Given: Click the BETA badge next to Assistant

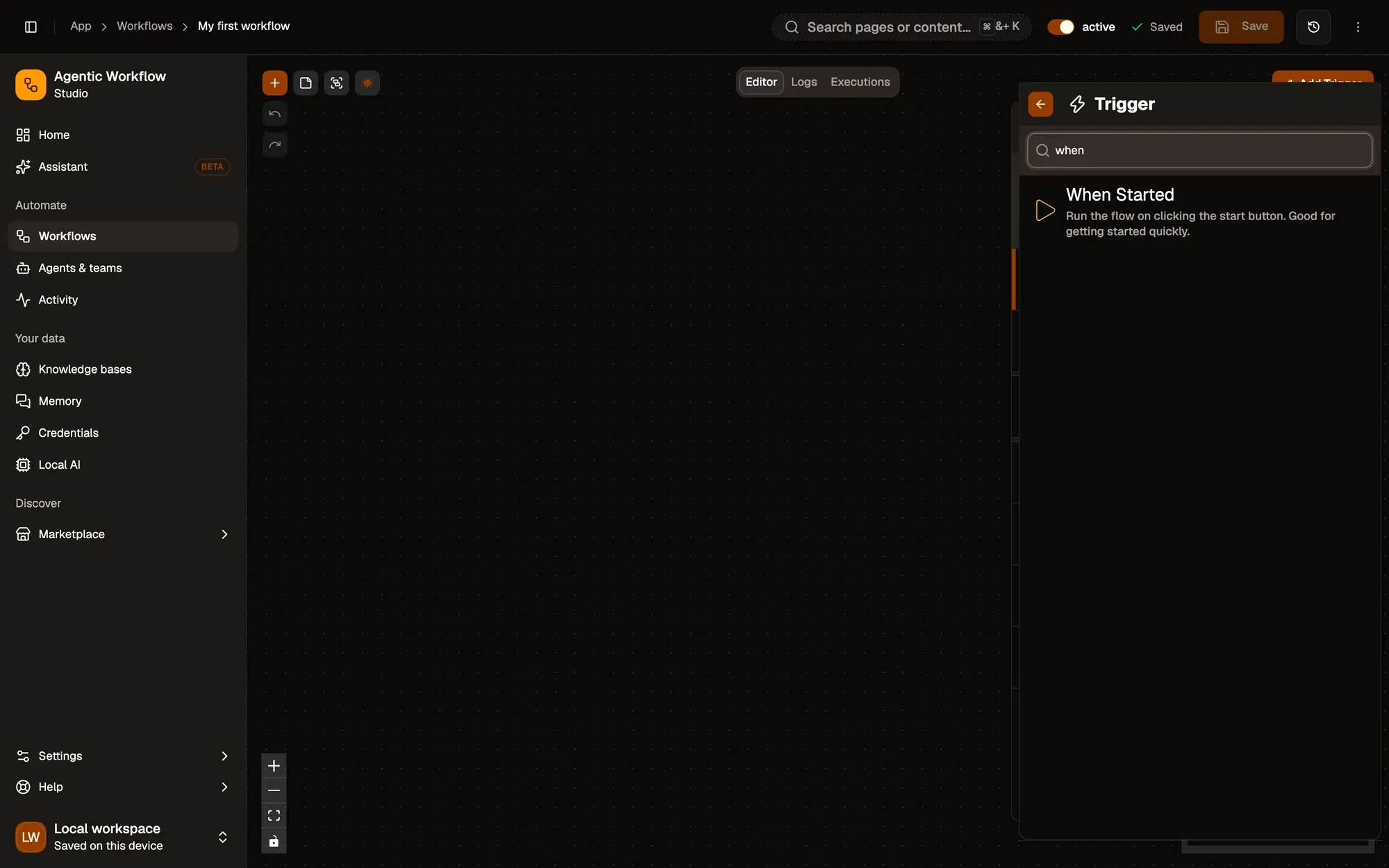Looking at the screenshot, I should (x=212, y=167).
